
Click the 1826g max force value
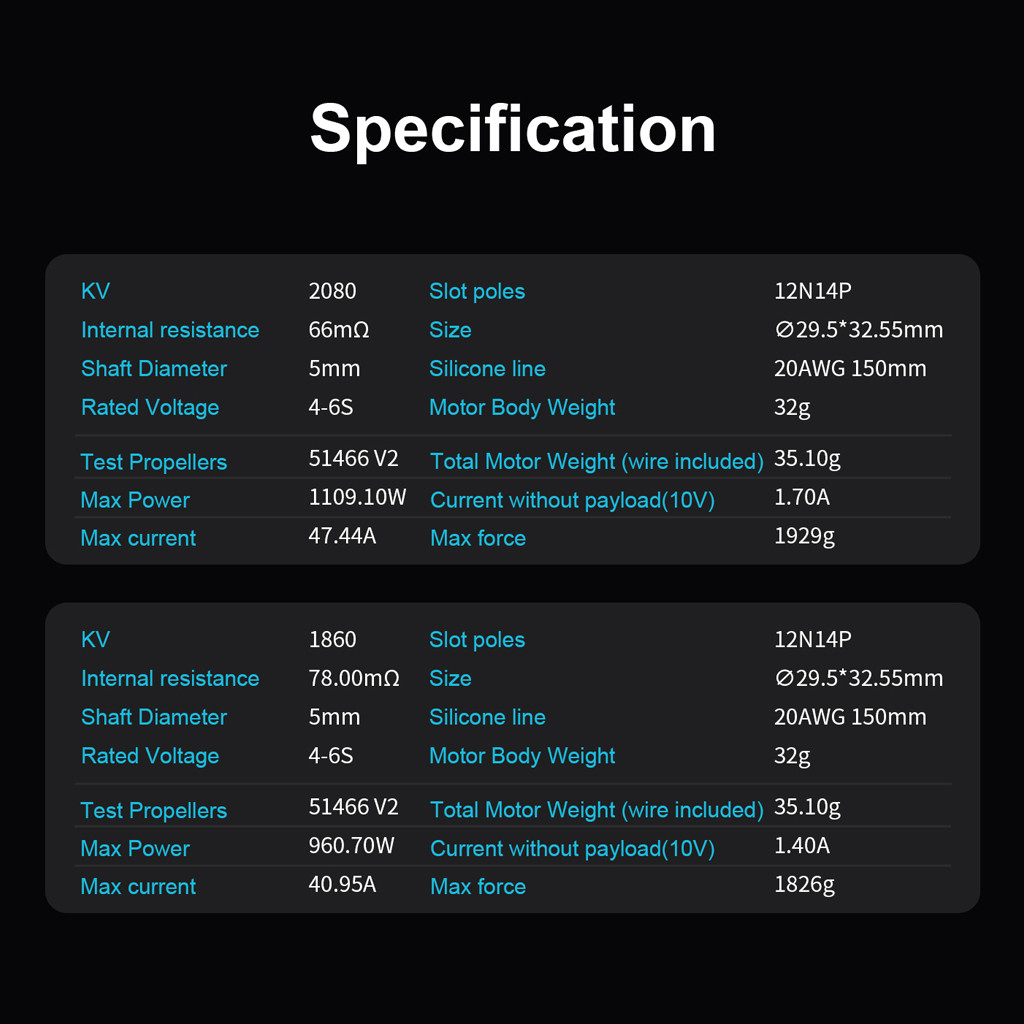point(804,884)
